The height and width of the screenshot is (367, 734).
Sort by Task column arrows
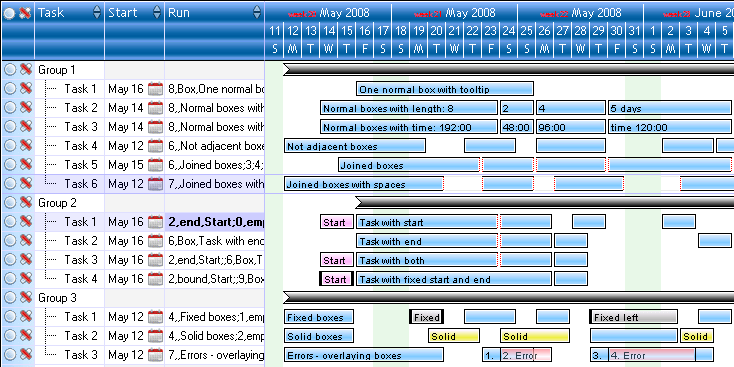coord(97,13)
